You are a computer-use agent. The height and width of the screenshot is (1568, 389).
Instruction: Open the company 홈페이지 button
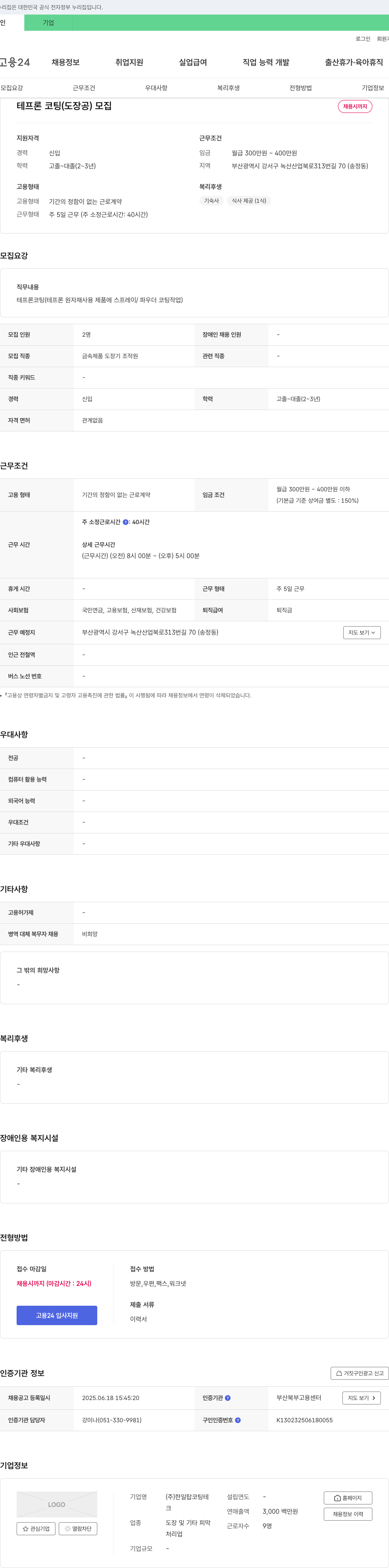348,1498
